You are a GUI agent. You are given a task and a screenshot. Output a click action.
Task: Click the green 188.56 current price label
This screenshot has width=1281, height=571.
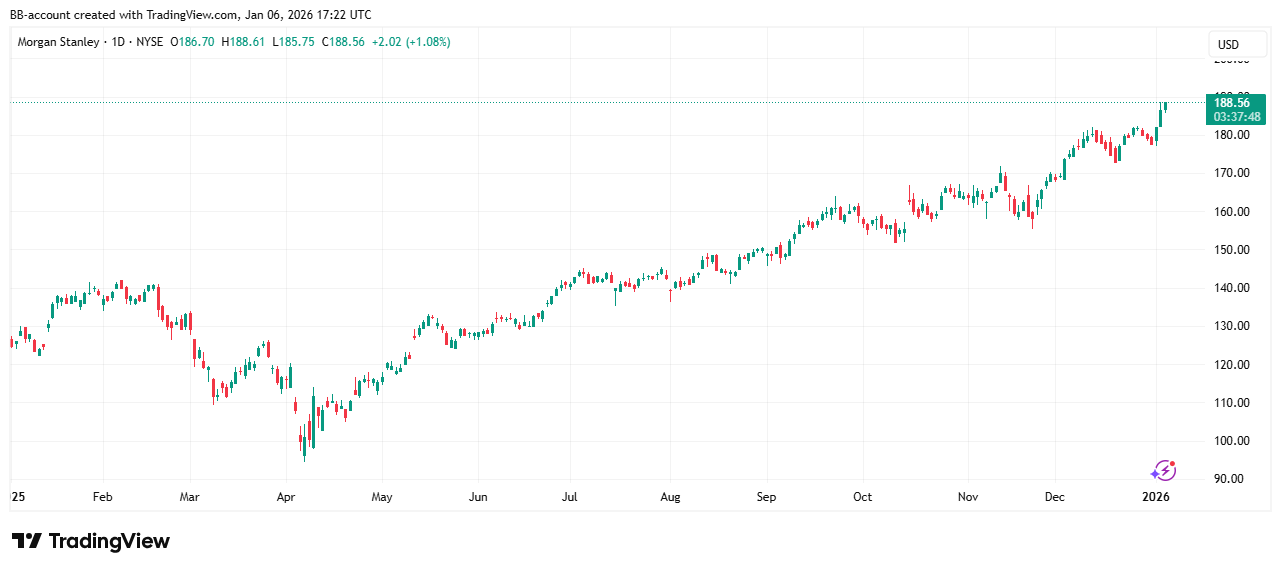(x=1230, y=102)
